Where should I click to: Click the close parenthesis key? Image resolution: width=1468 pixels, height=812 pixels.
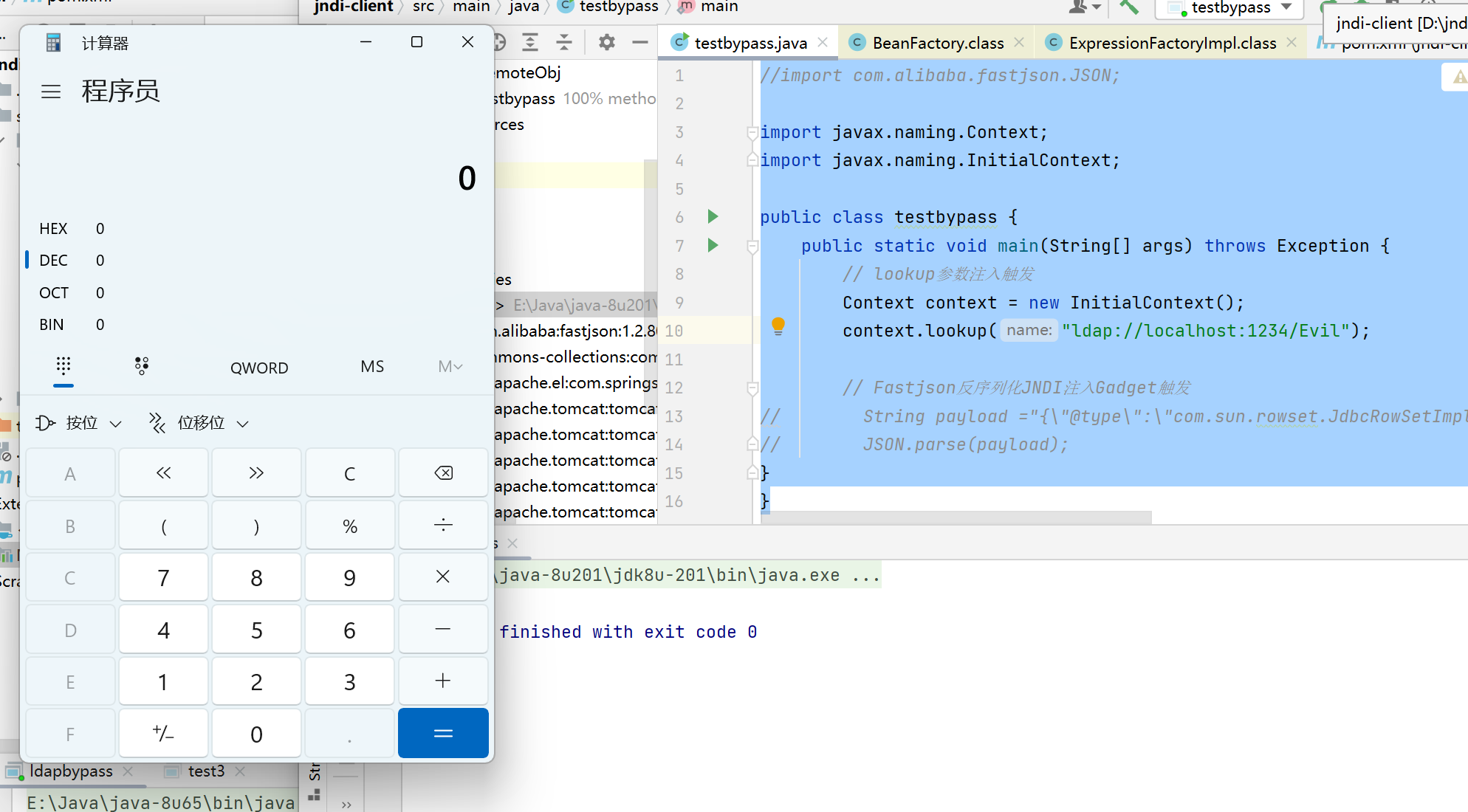[x=256, y=526]
